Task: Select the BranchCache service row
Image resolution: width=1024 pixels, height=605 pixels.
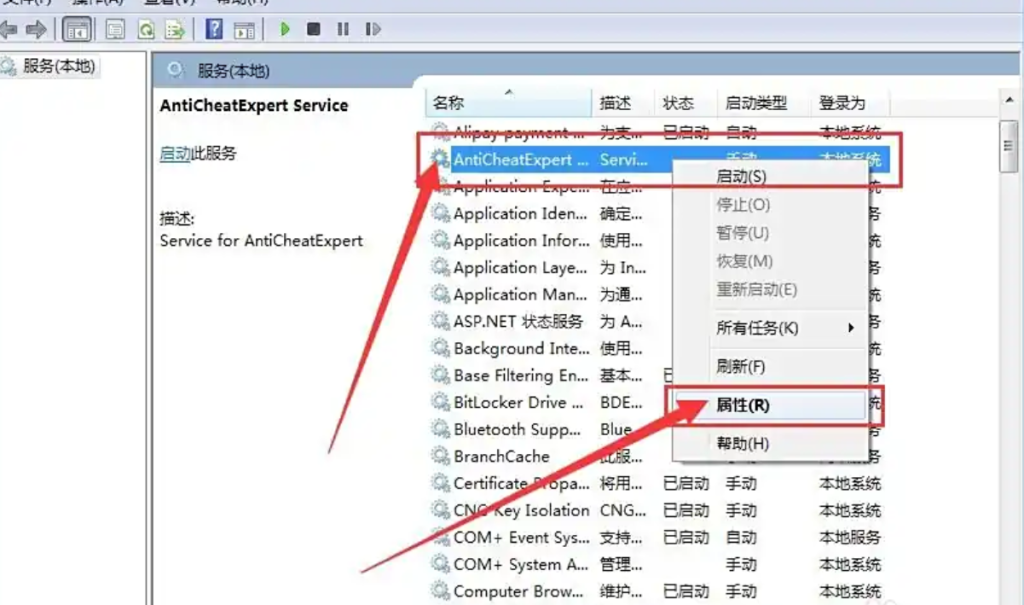Action: pyautogui.click(x=501, y=456)
